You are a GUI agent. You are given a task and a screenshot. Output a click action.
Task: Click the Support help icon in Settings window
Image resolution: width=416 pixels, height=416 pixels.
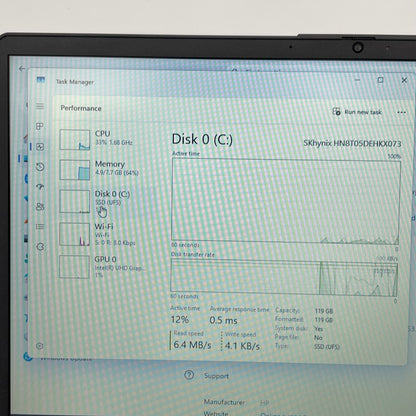coord(189,375)
